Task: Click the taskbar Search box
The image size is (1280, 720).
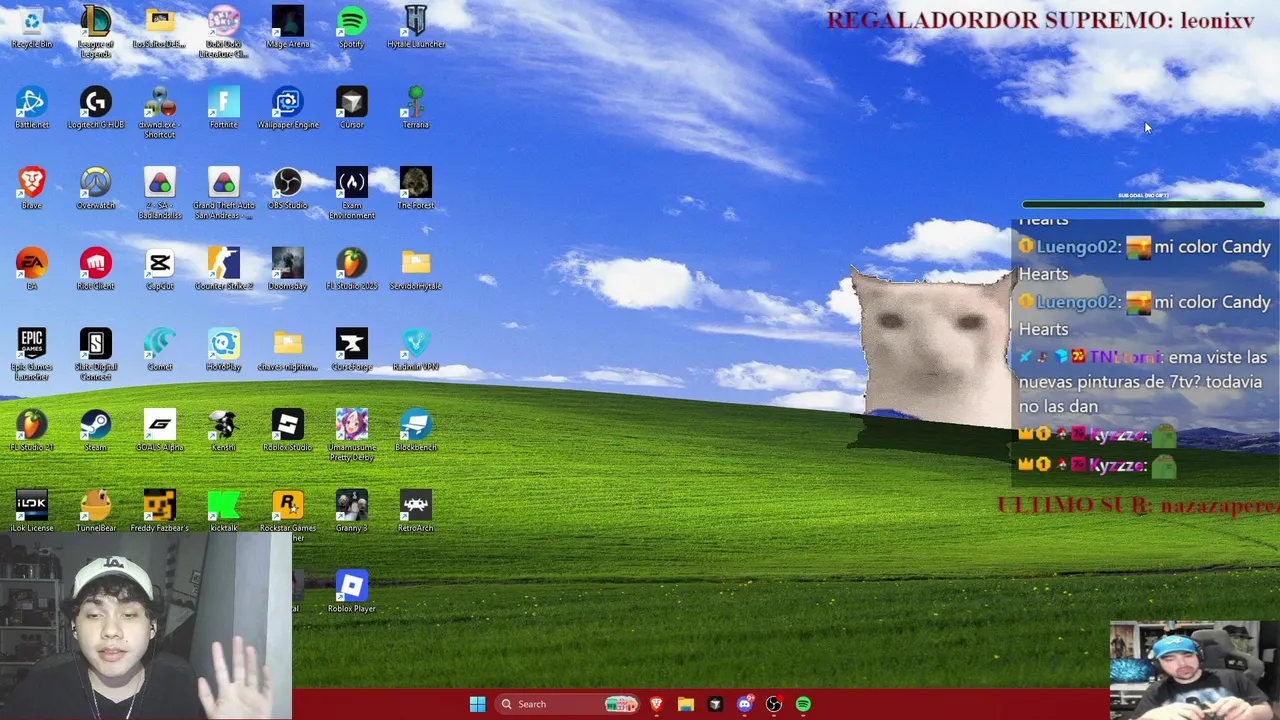Action: point(568,704)
